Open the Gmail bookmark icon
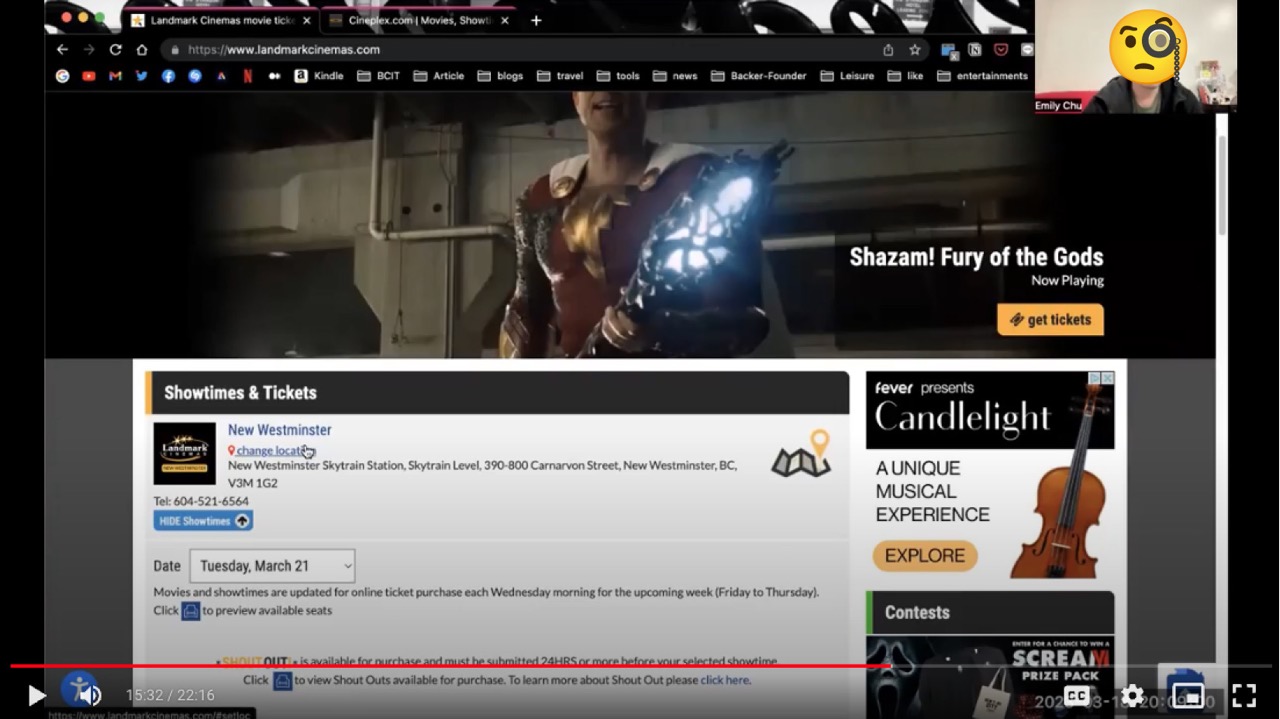The image size is (1280, 719). (115, 76)
